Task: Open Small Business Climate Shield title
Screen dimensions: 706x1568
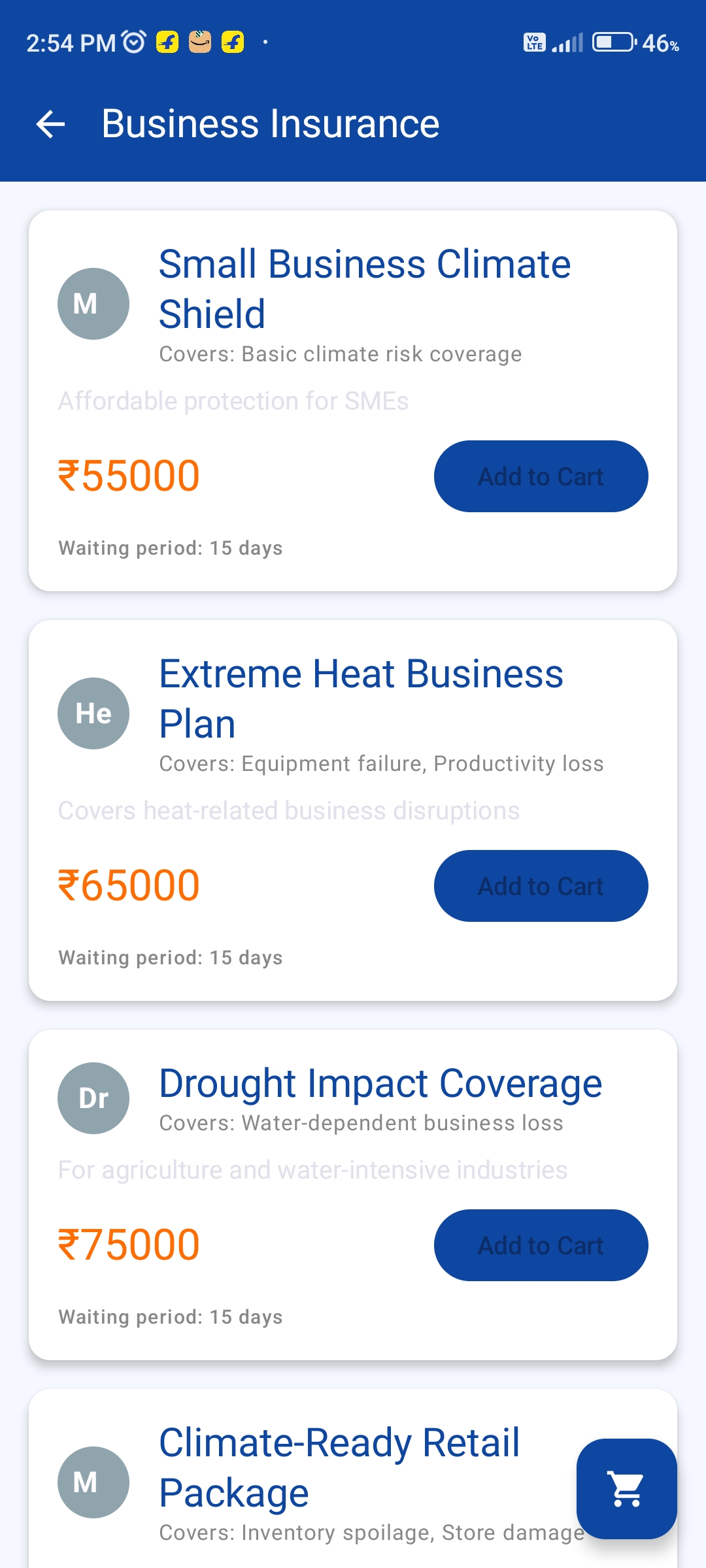Action: pyautogui.click(x=365, y=289)
